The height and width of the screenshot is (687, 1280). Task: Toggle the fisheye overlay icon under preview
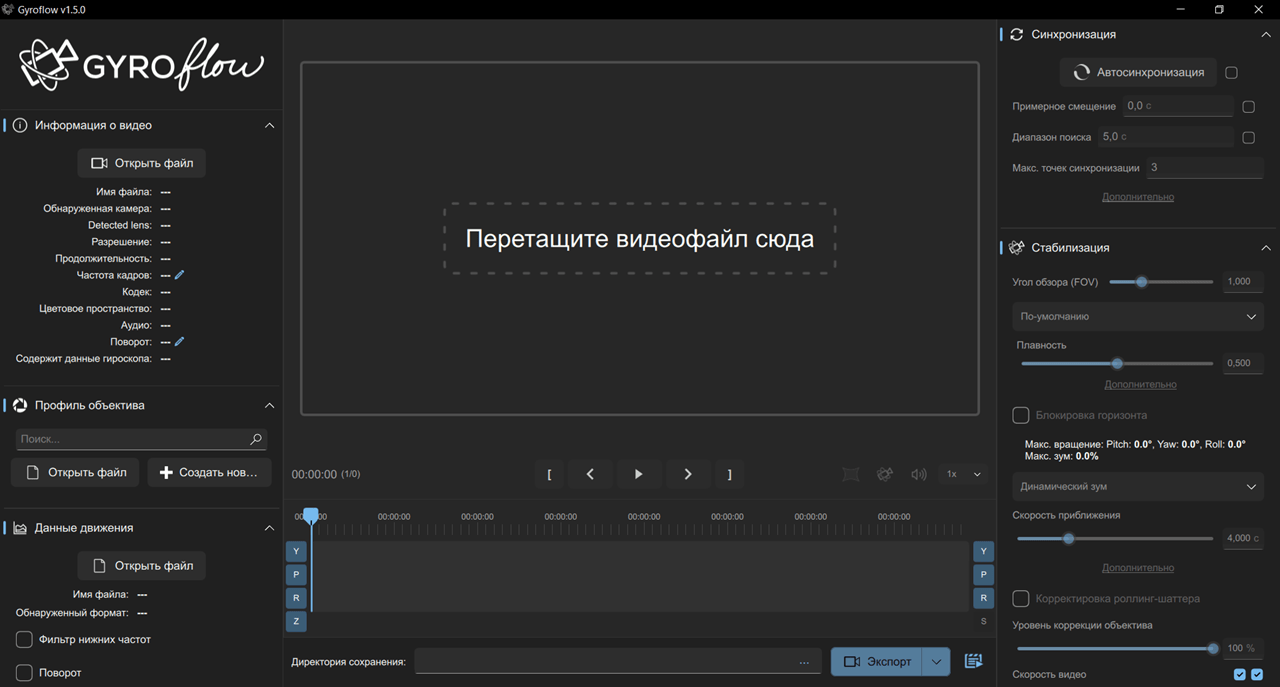851,474
